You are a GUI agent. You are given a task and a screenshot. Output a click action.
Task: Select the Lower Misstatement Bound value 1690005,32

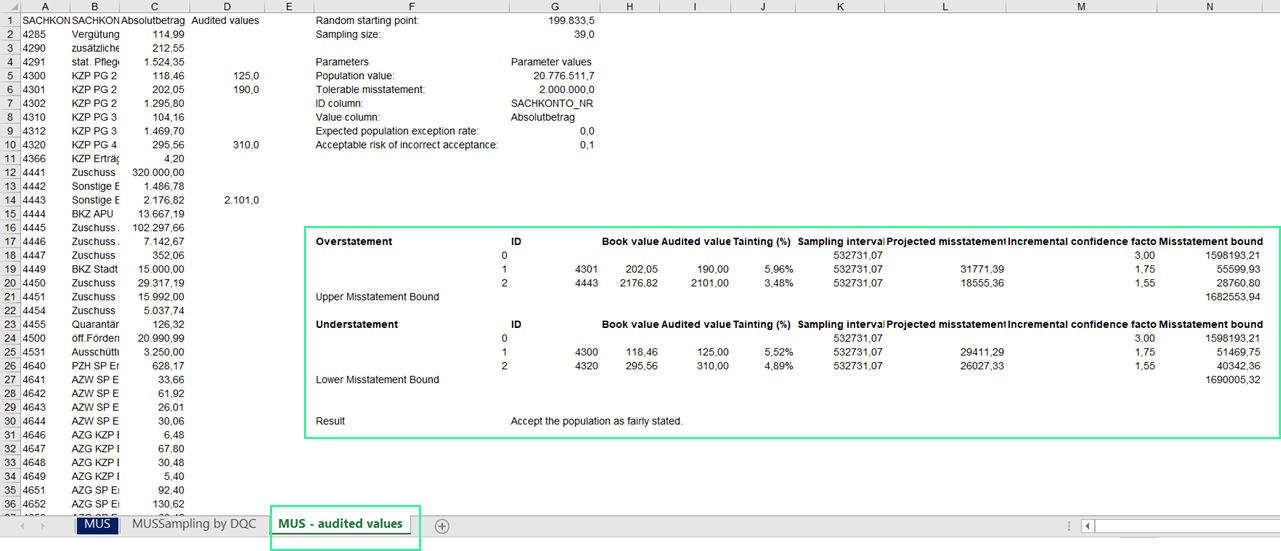pos(1234,380)
